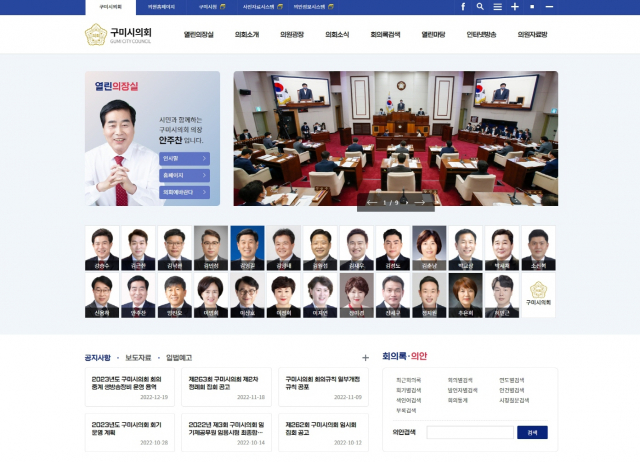
Task: Open search via the magnifier icon
Action: 480,6
